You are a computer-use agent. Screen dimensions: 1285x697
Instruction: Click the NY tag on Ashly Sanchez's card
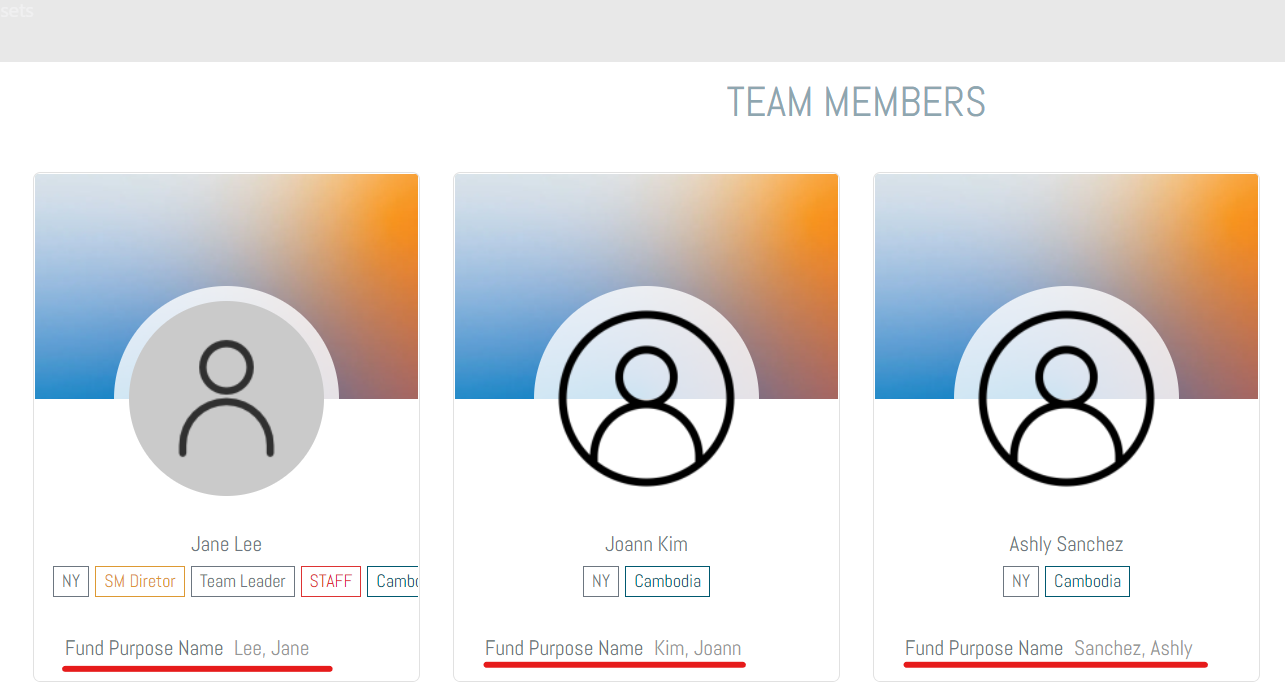(x=1021, y=581)
